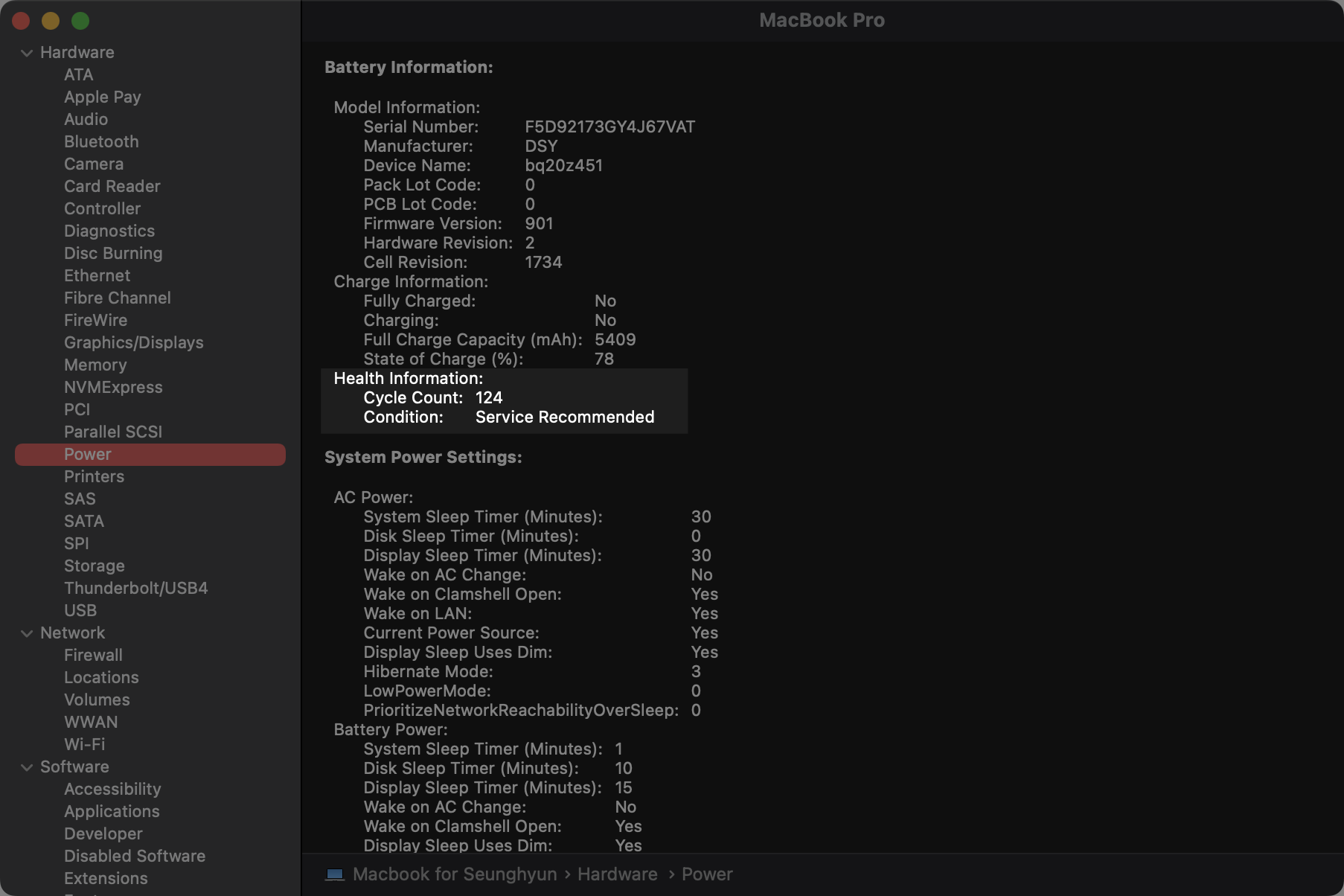Click the green zoom window button
The image size is (1344, 896).
[x=80, y=21]
